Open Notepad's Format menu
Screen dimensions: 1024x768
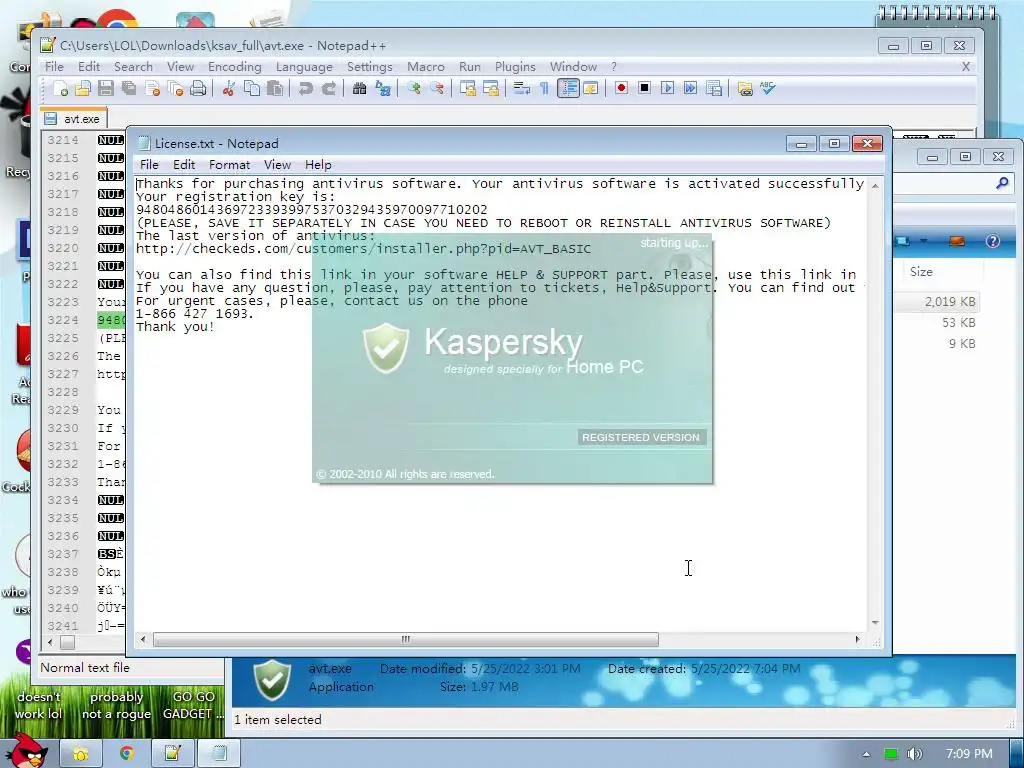(x=229, y=165)
